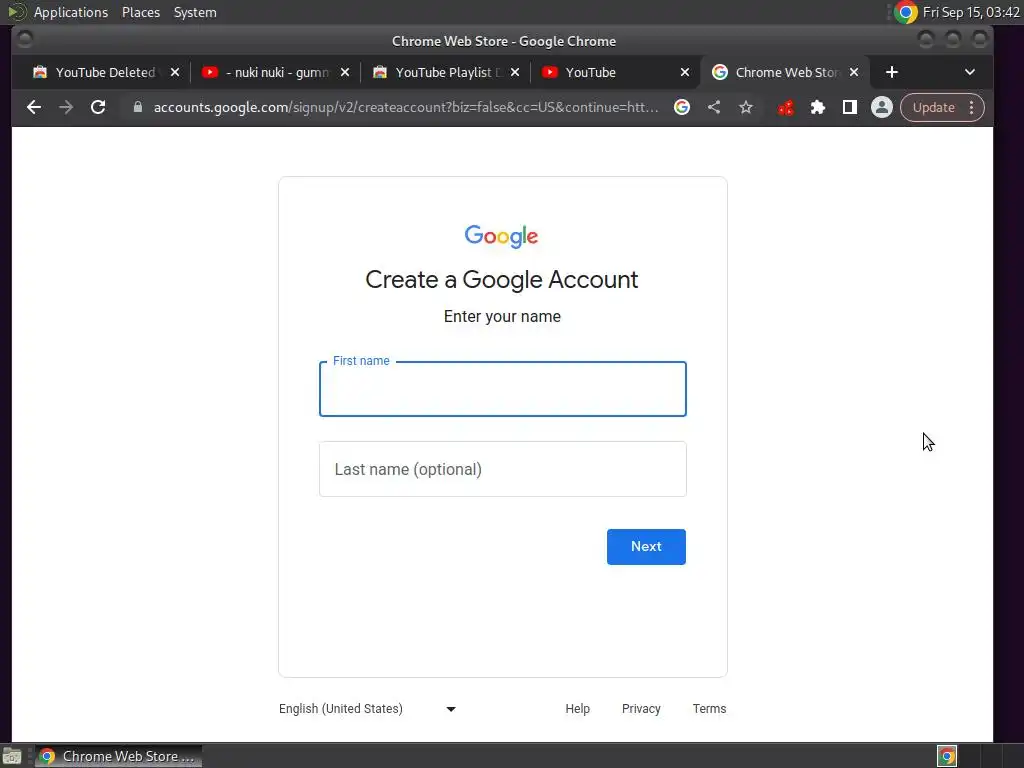
Task: Close the nuki nuki tab
Action: click(x=345, y=72)
